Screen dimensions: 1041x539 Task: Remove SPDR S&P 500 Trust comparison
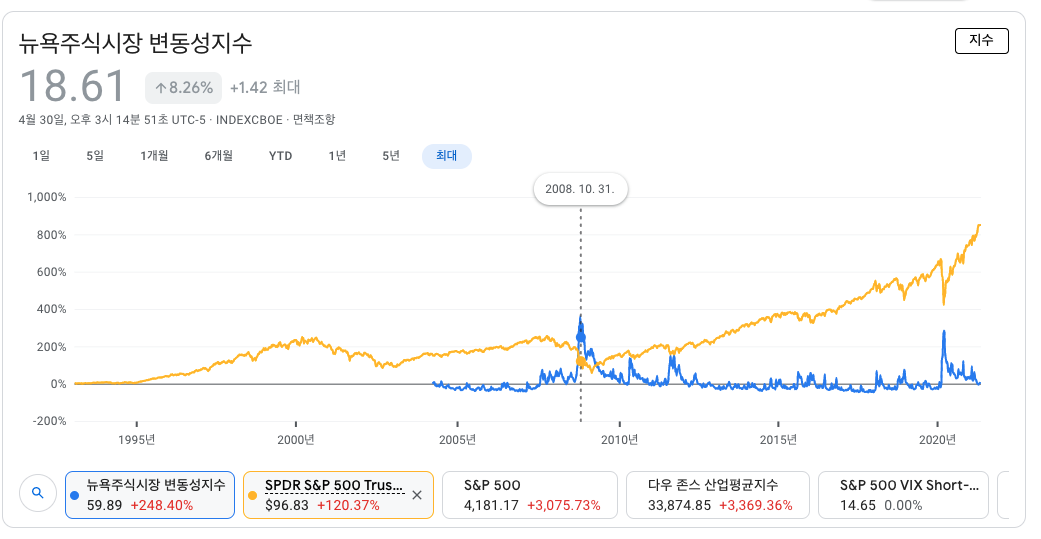[417, 495]
